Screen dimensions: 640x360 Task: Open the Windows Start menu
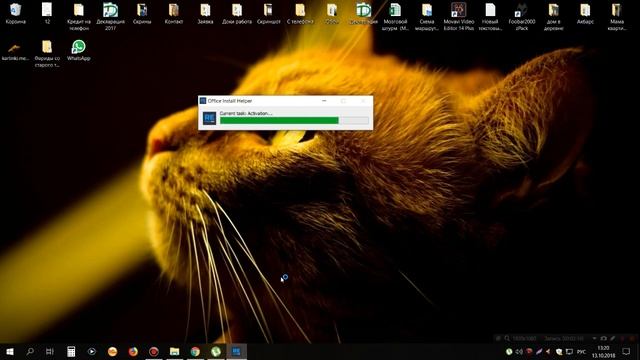pyautogui.click(x=10, y=351)
